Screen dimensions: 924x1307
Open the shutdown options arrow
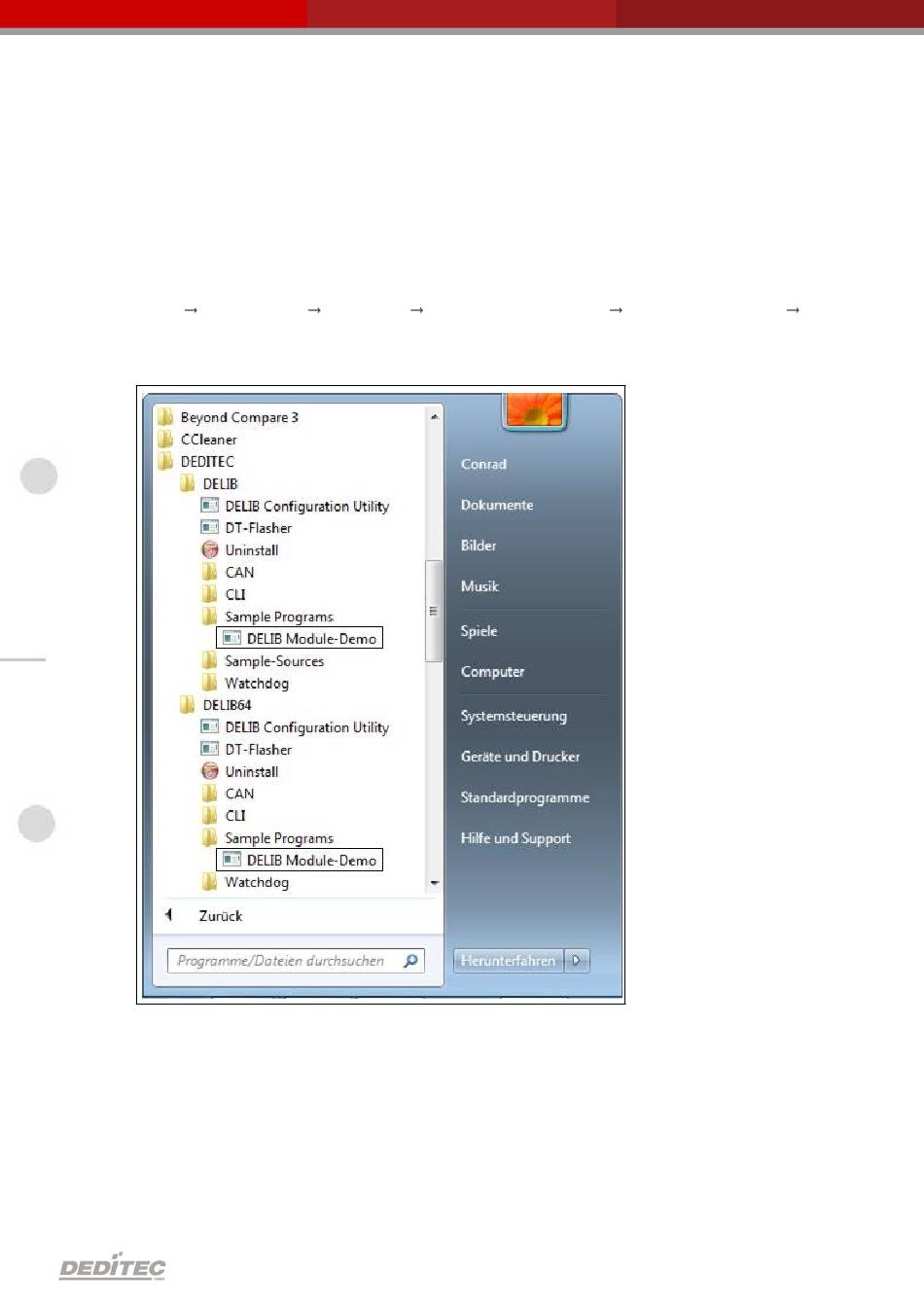(x=577, y=961)
